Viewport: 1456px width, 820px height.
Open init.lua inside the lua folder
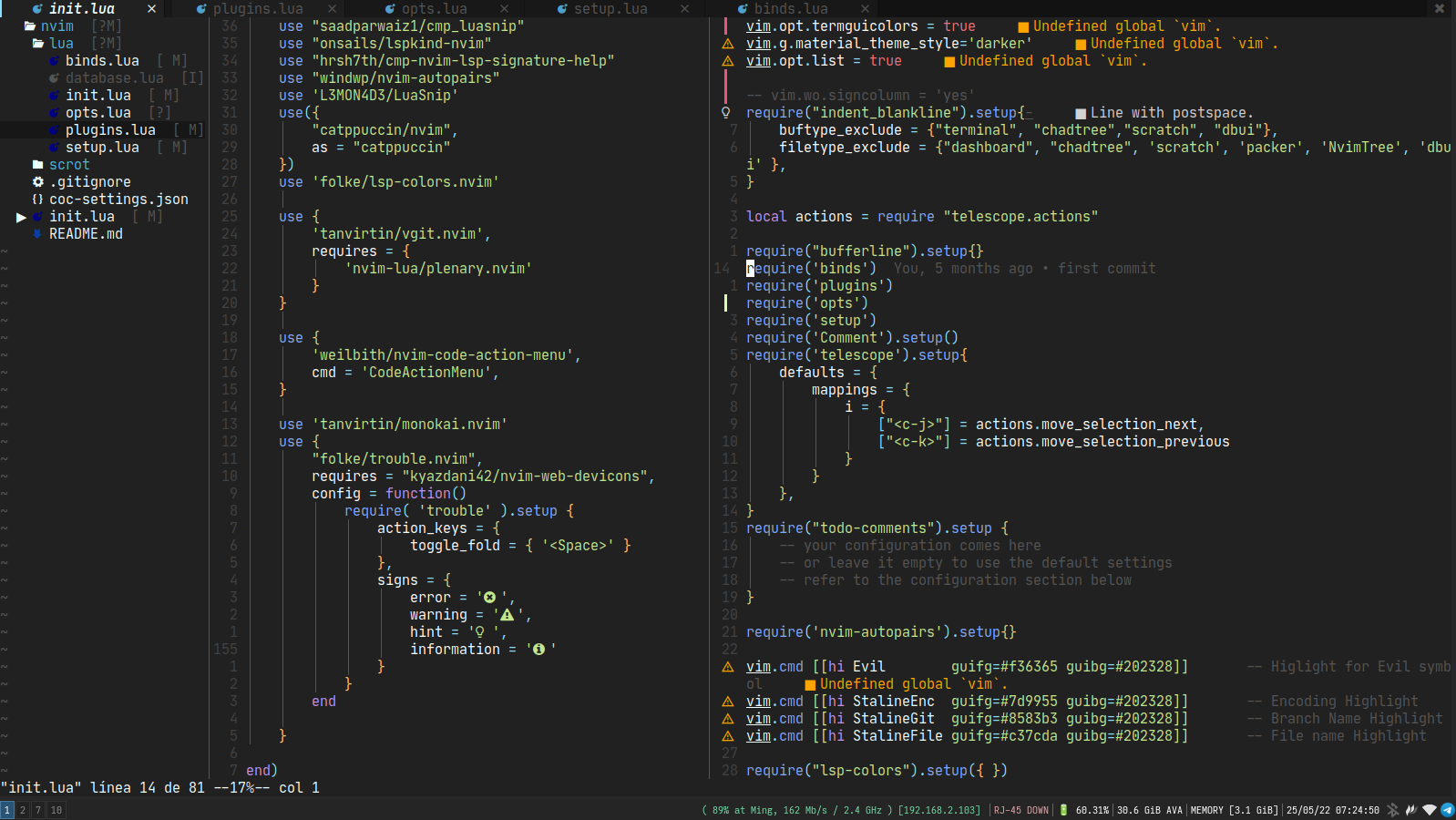[98, 95]
